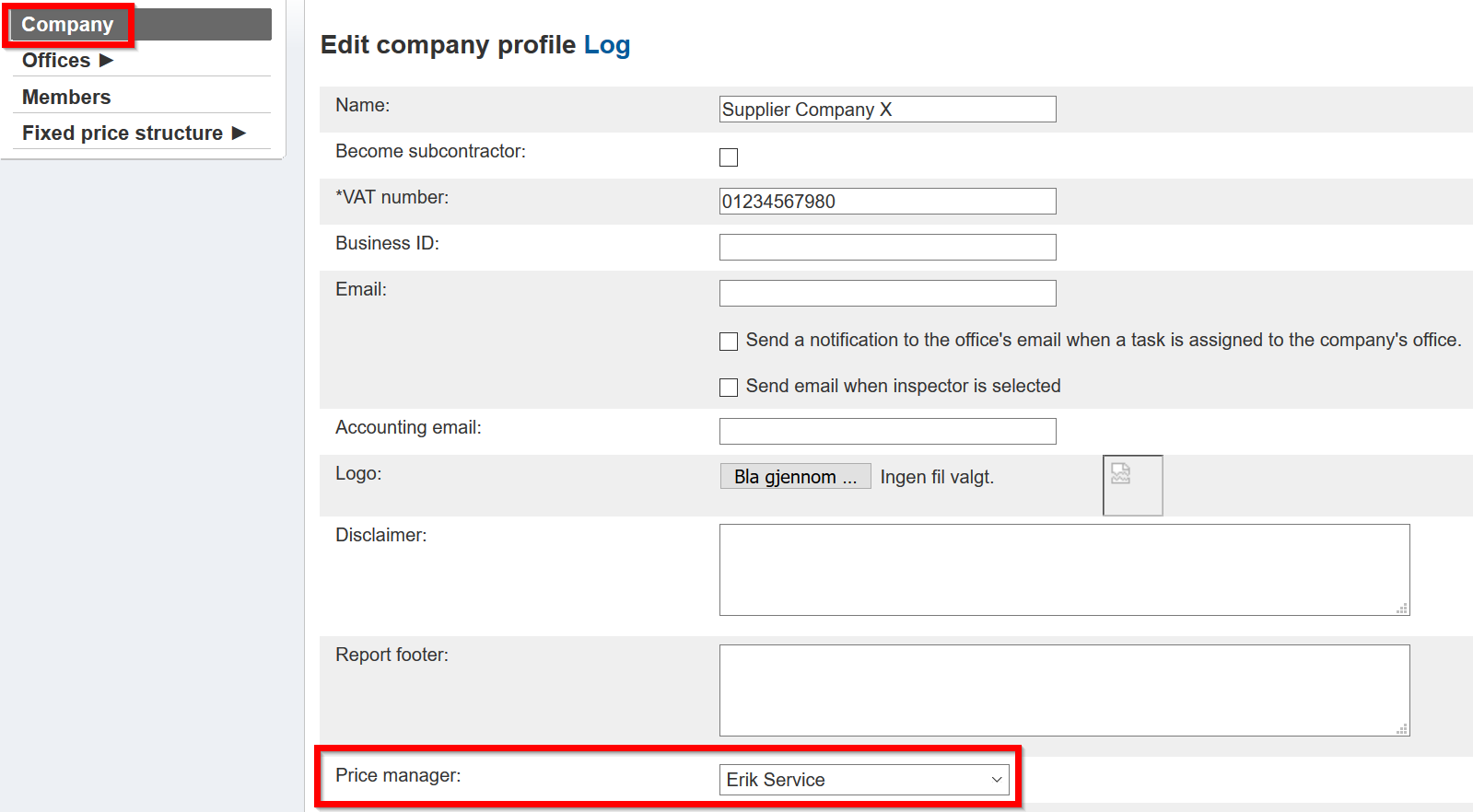Click inside the Report footer text area

tap(1063, 690)
